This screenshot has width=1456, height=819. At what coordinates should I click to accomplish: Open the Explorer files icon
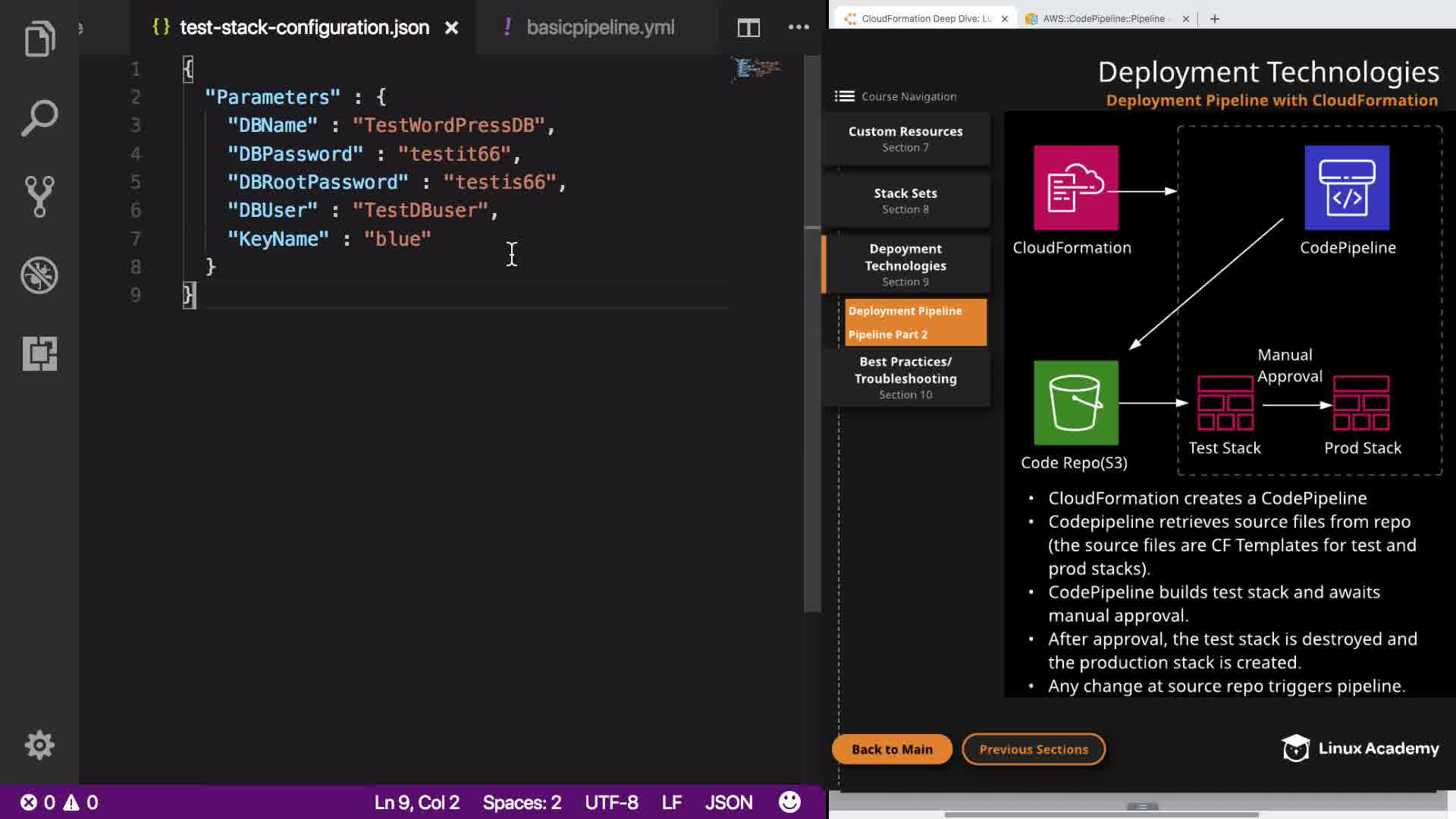point(39,39)
